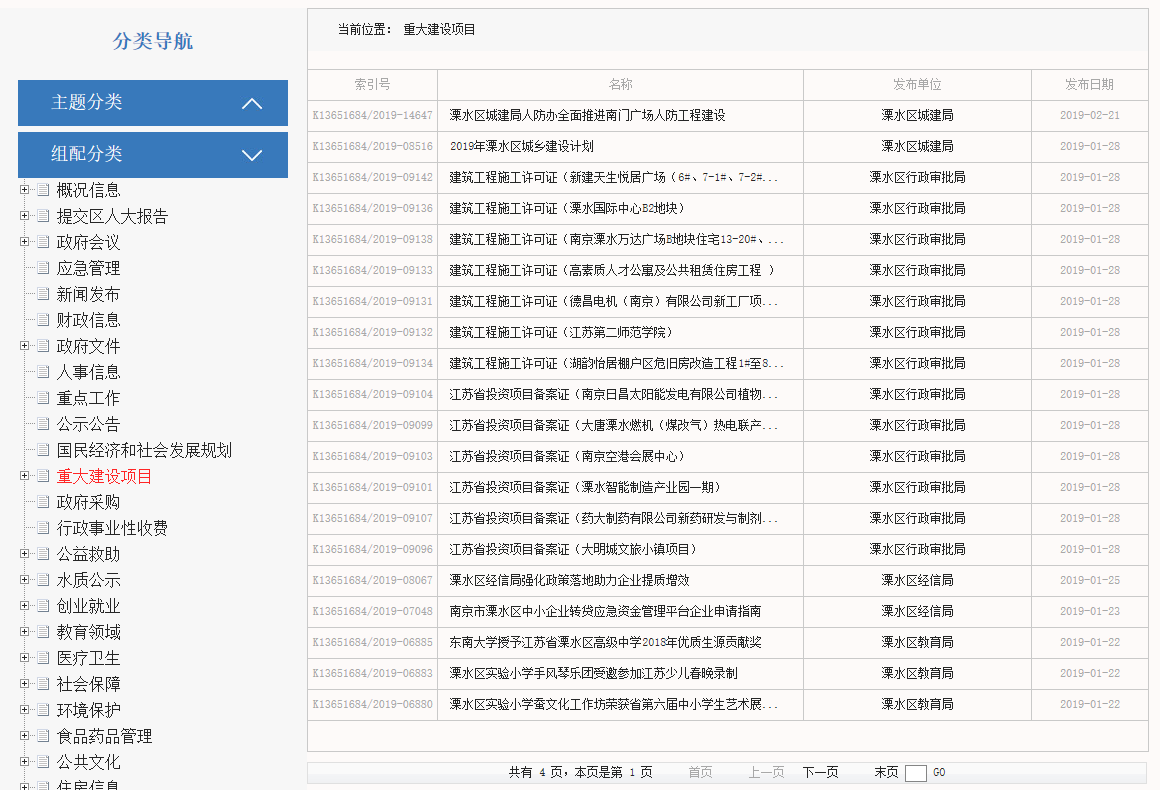
Task: Open 国民经济和社会发展规划 category
Action: point(144,451)
